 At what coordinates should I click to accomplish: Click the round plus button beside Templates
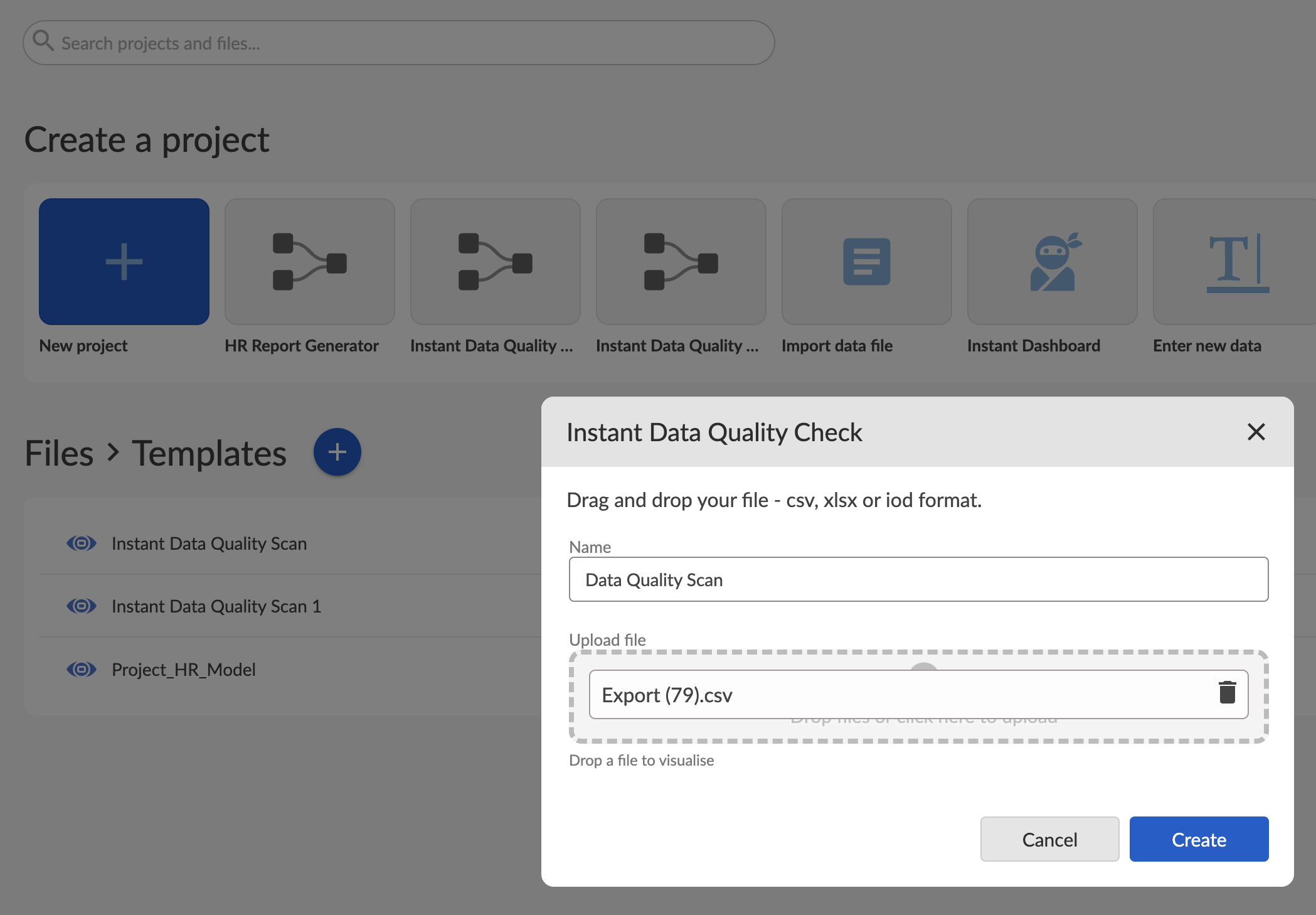(337, 452)
